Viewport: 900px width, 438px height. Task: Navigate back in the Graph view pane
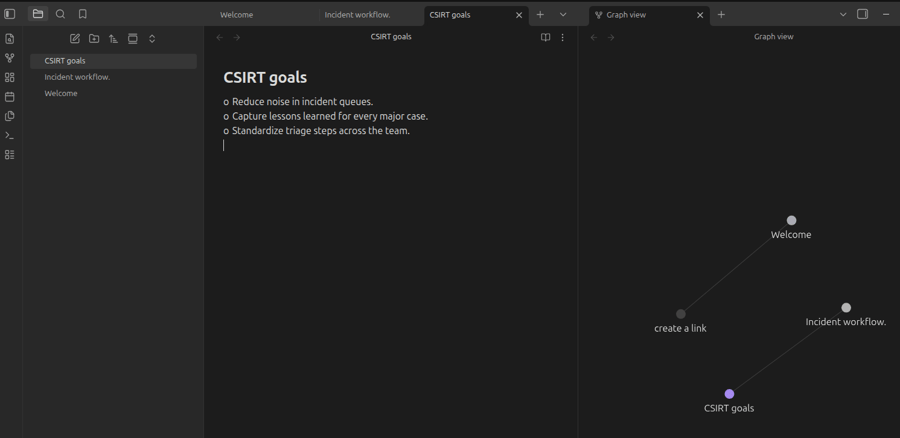coord(594,37)
